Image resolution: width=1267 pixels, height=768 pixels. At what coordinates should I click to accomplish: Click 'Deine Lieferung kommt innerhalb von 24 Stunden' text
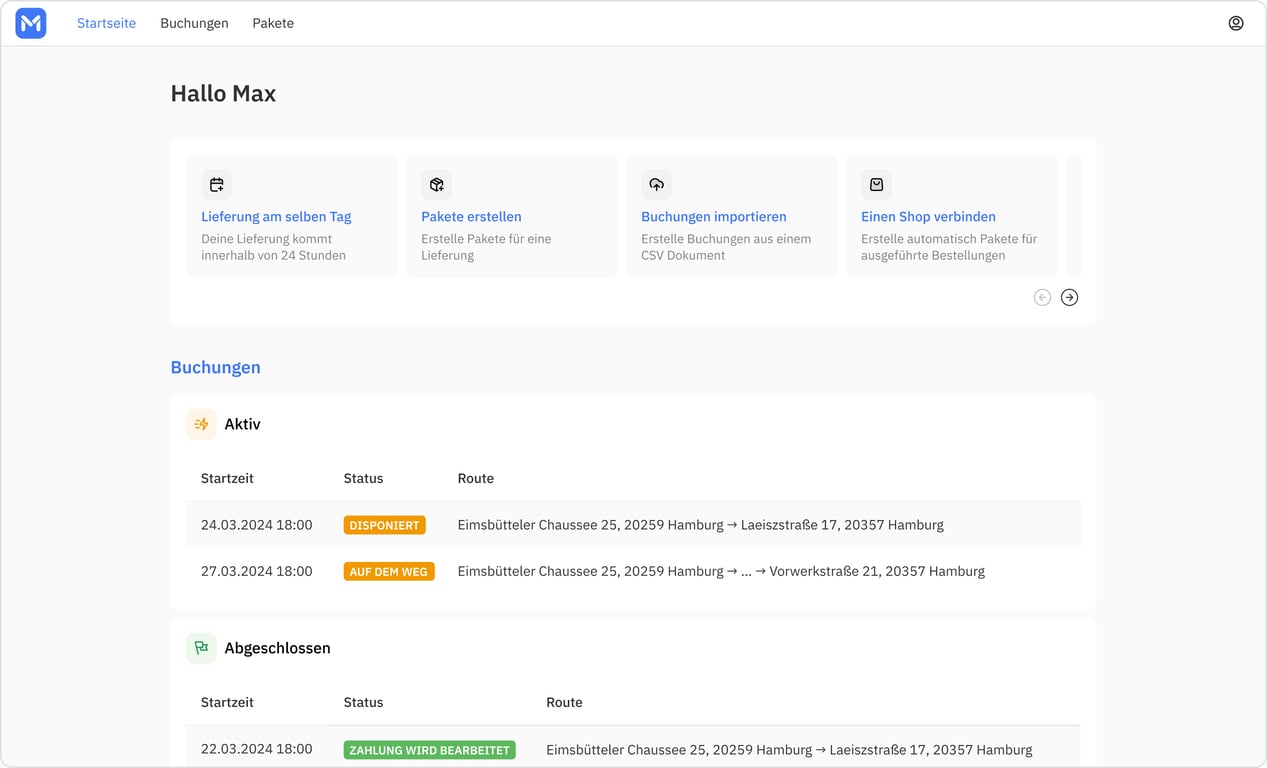[x=273, y=247]
